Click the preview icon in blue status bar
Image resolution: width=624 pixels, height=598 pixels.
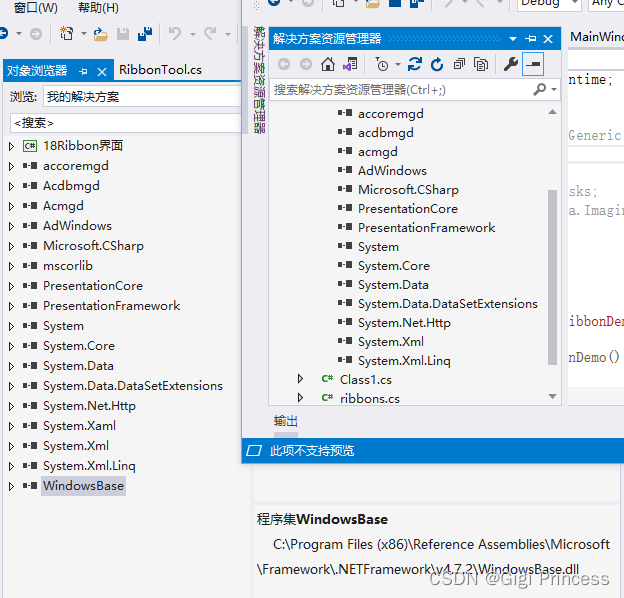[254, 451]
